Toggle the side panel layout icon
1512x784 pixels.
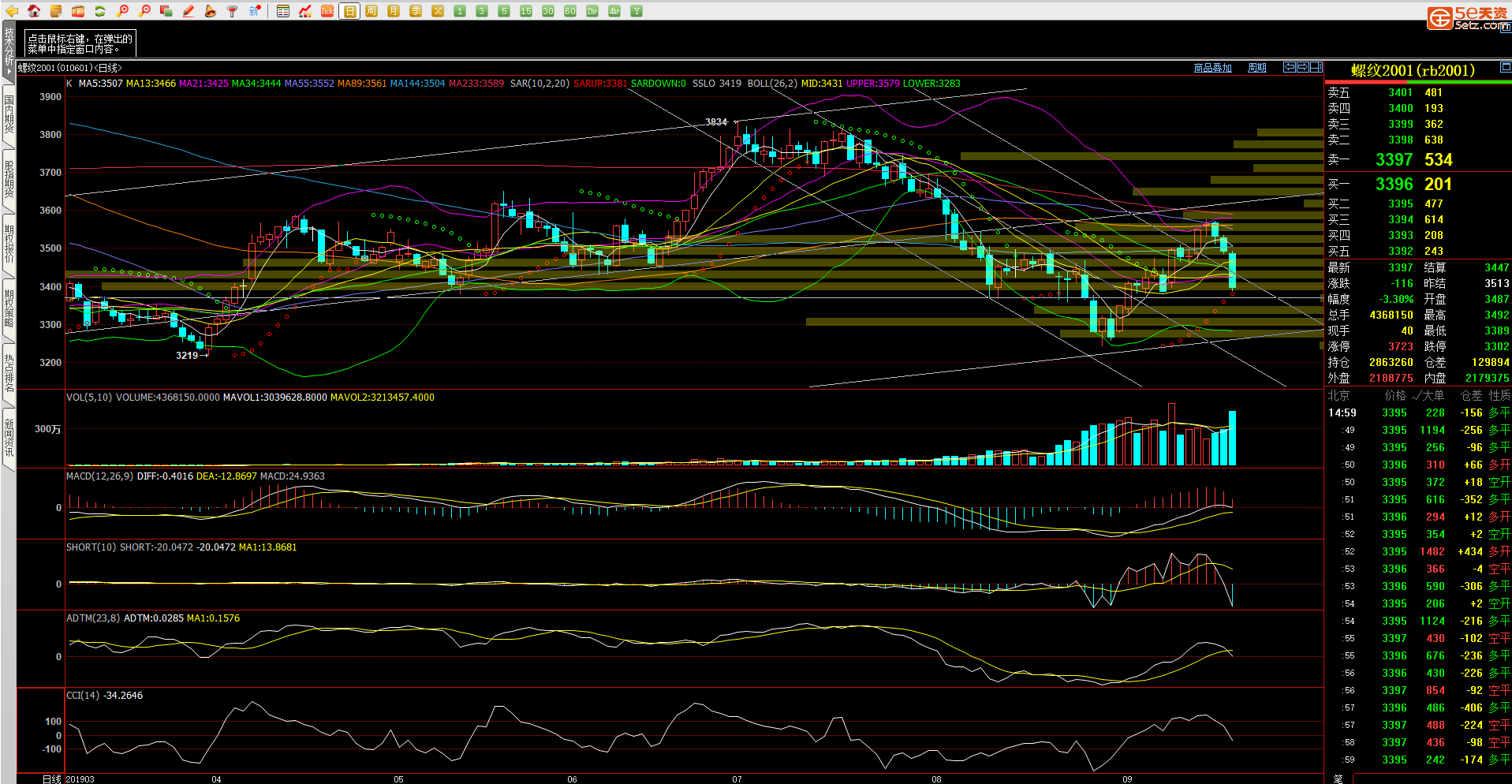click(1316, 67)
